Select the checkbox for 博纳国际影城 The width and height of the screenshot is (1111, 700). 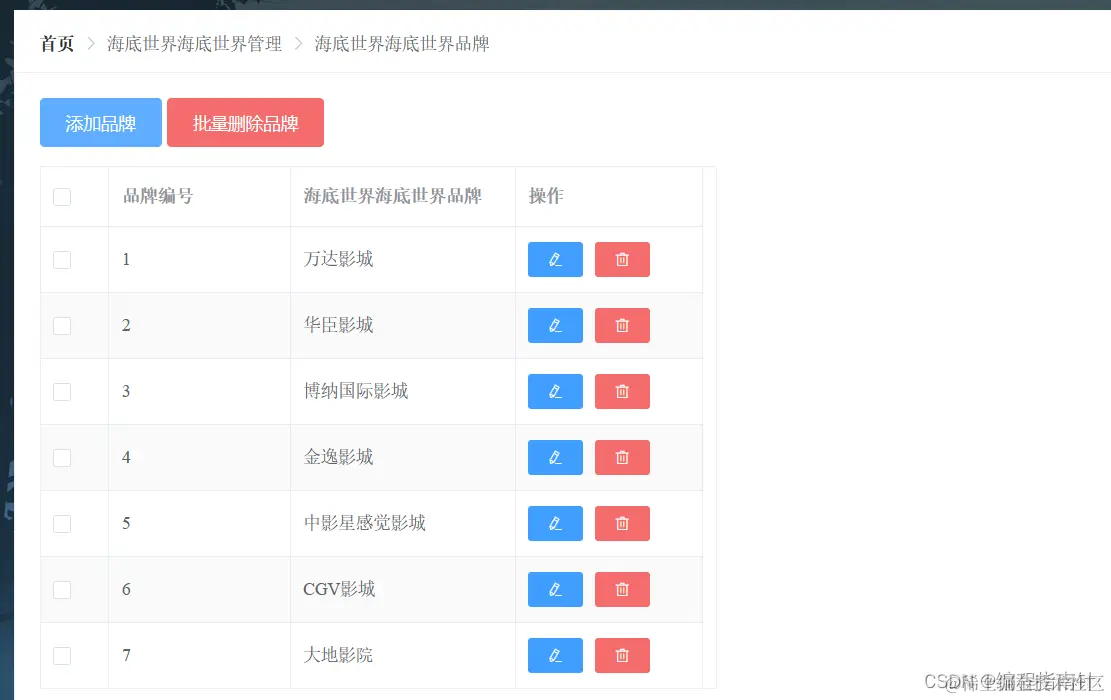coord(62,391)
